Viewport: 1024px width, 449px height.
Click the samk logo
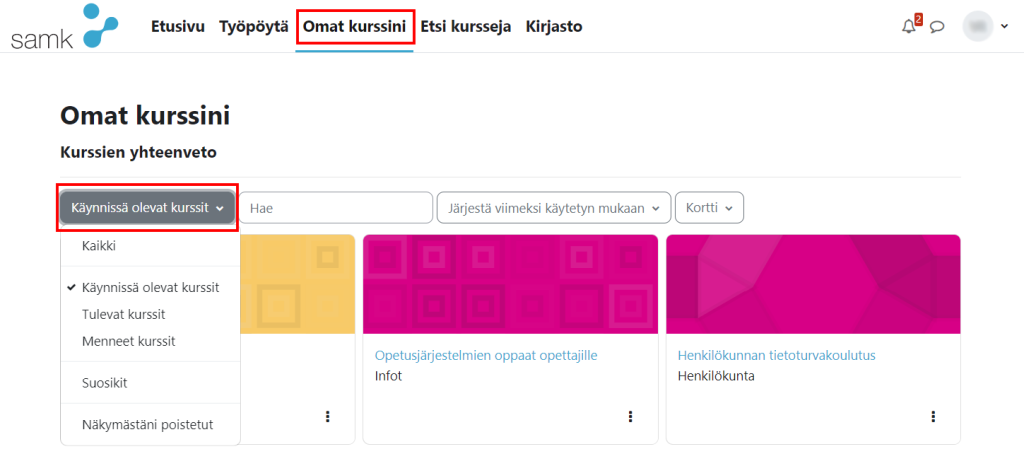[x=64, y=26]
